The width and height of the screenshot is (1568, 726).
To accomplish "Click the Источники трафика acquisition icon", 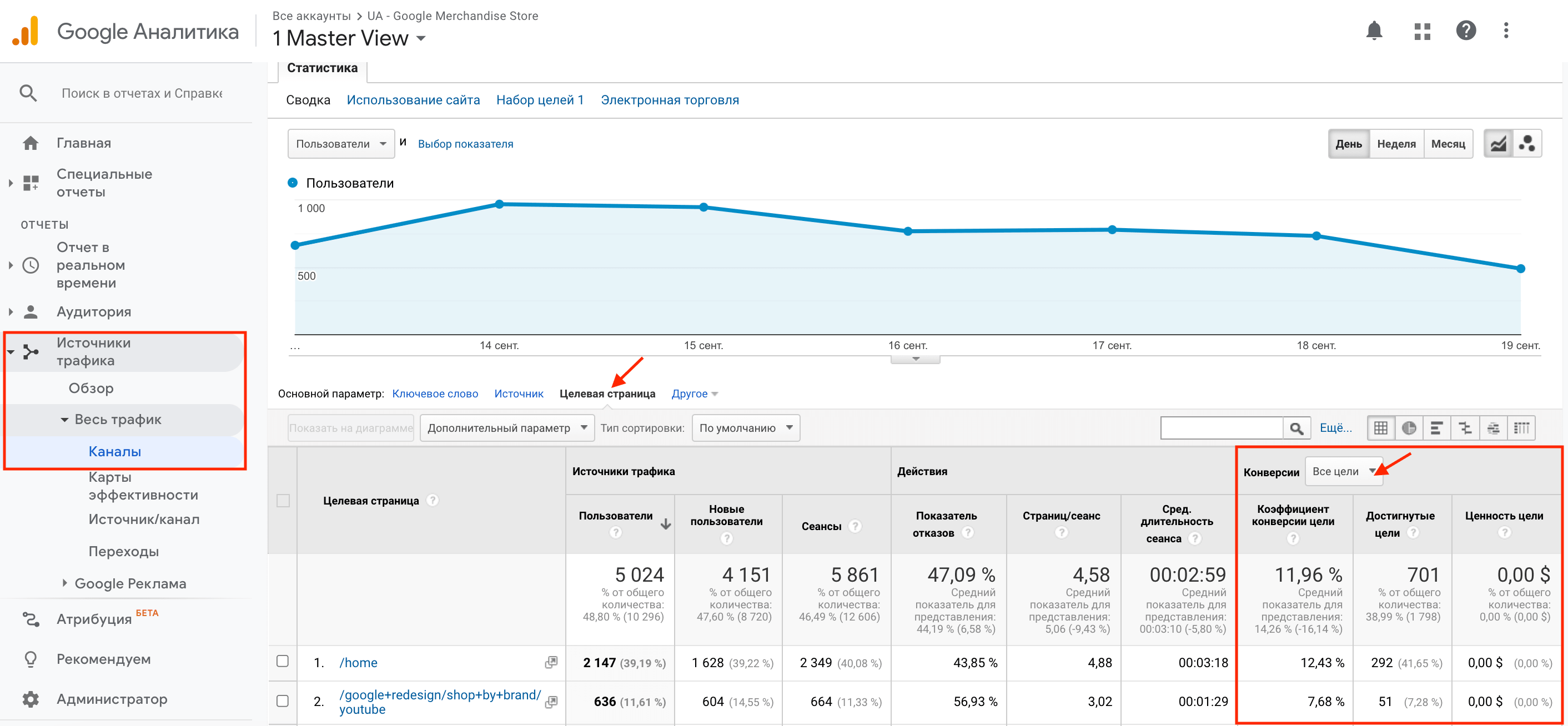I will click(31, 352).
